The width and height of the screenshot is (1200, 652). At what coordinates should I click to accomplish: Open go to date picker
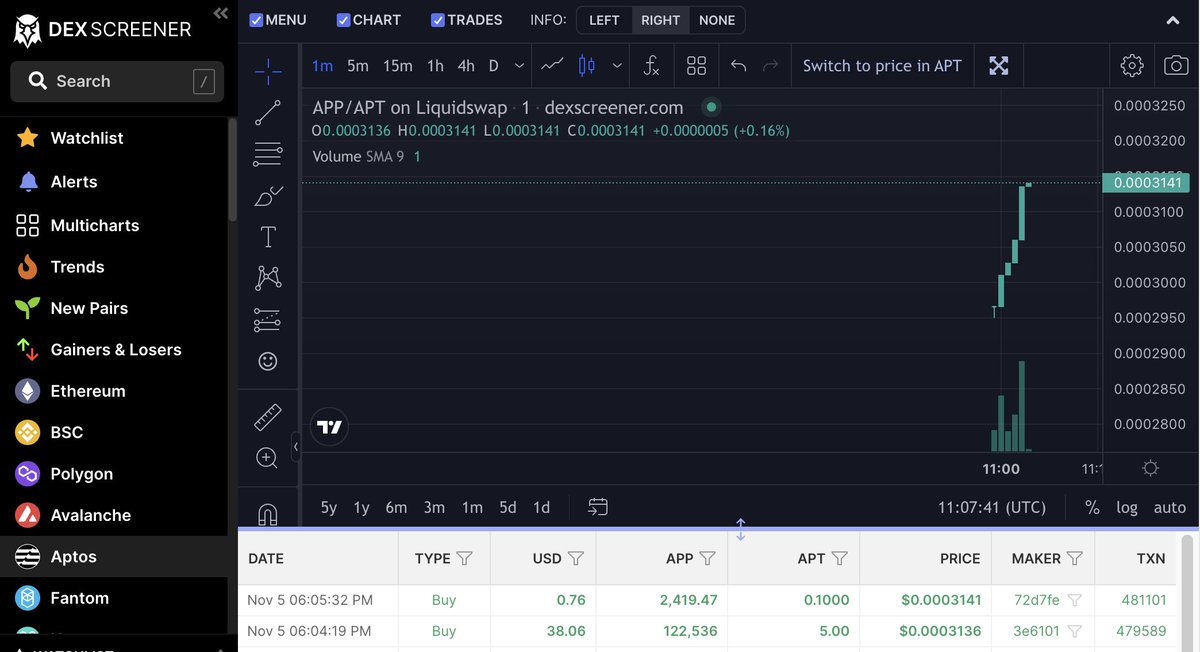[598, 507]
